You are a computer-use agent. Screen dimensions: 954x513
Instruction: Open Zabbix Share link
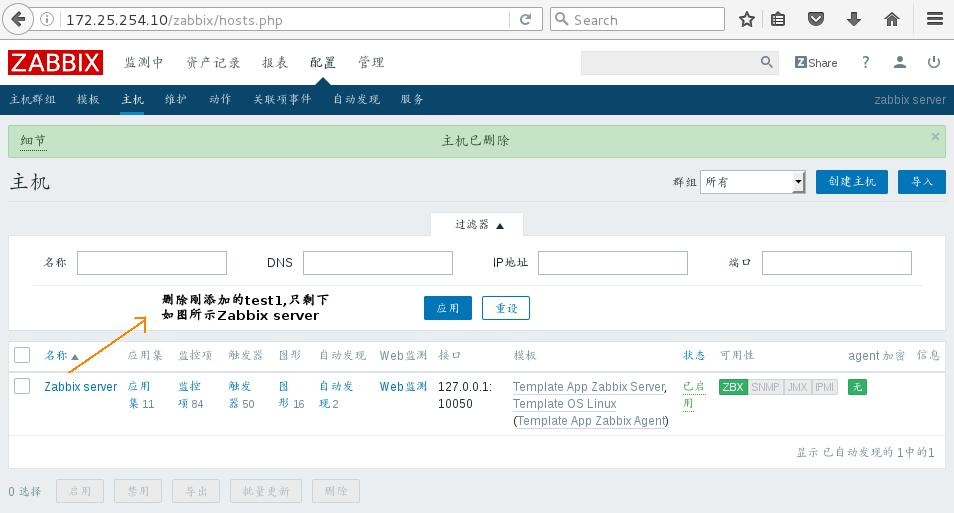point(816,63)
